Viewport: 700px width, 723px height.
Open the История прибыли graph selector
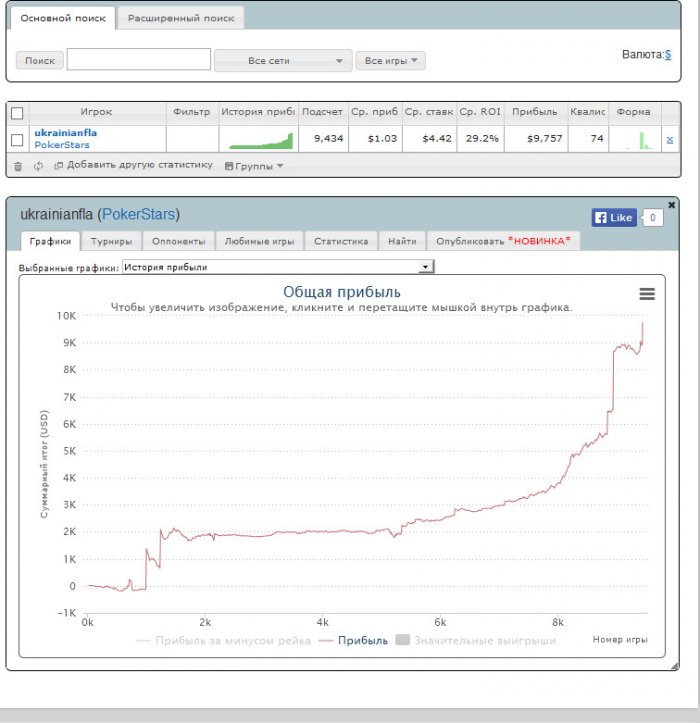click(278, 267)
